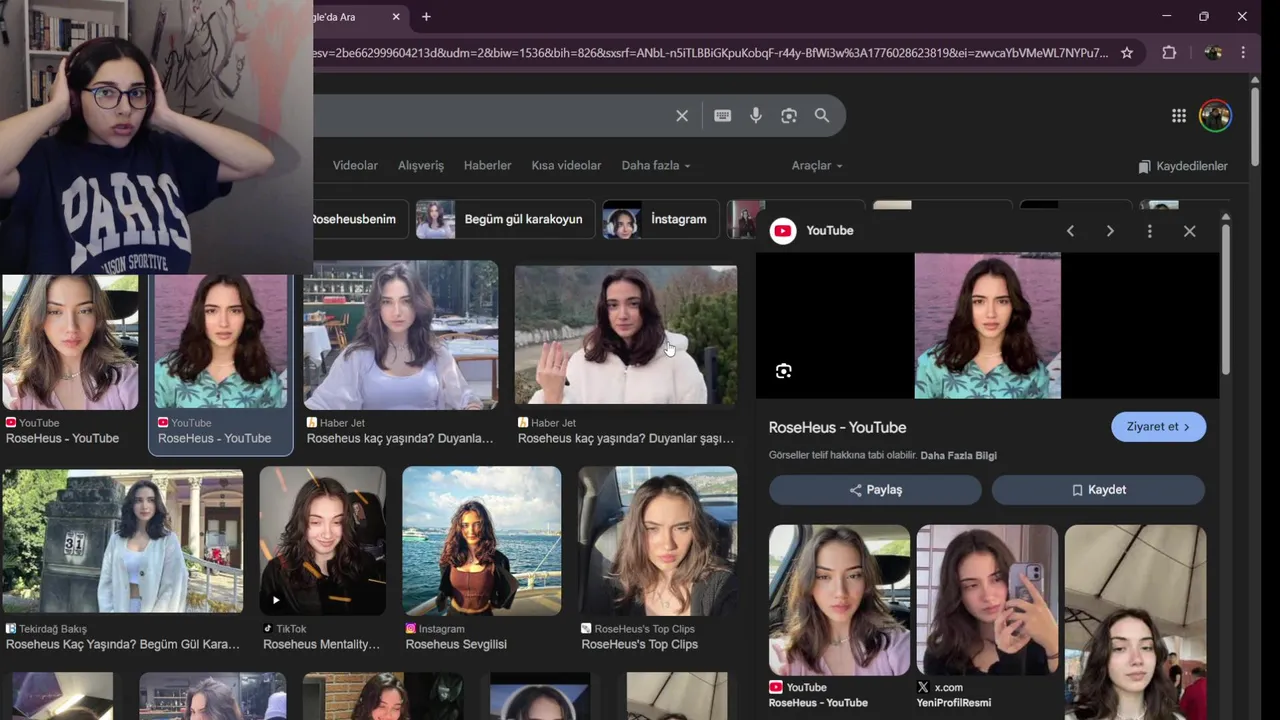This screenshot has height=720, width=1280.
Task: Open the TikTok Roseheus Mentality thumbnail
Action: coord(322,541)
